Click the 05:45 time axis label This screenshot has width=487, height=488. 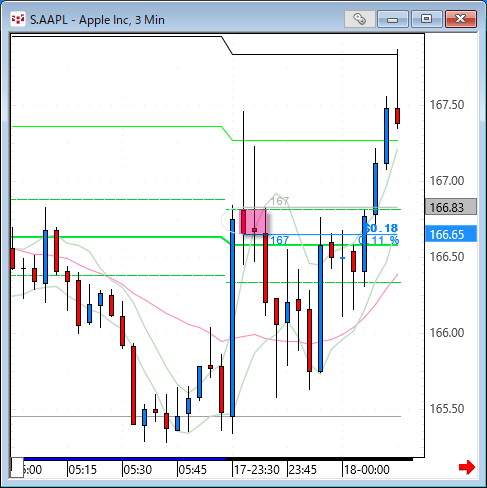pyautogui.click(x=192, y=470)
